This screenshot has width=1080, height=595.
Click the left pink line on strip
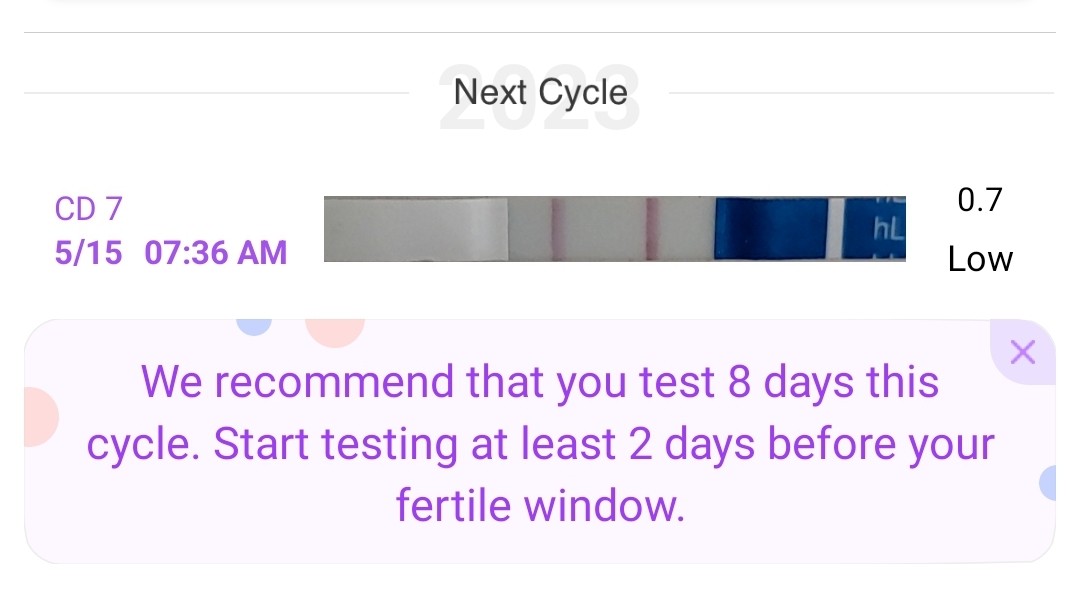coord(557,229)
